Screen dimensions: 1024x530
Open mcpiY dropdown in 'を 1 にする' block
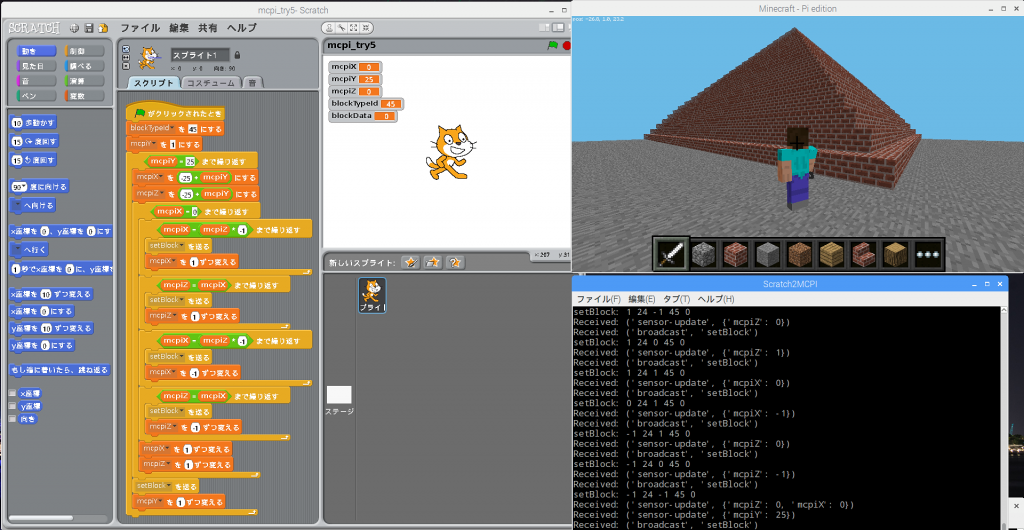154,144
